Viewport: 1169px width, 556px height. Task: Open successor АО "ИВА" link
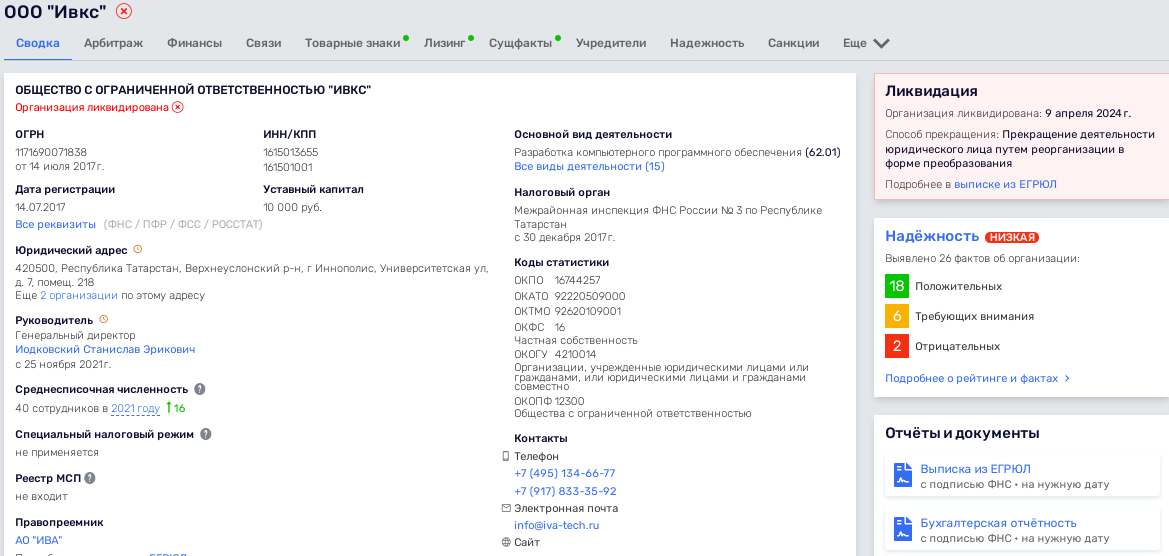(39, 540)
